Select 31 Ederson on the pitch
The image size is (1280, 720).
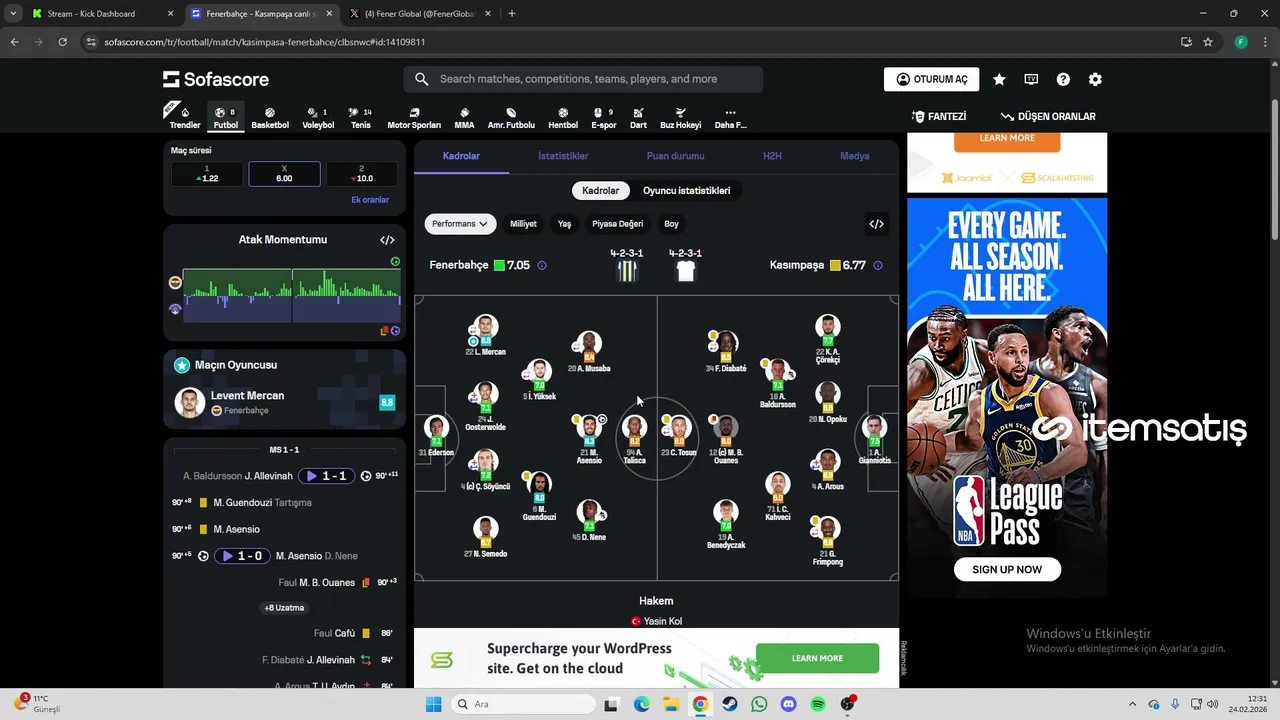pyautogui.click(x=436, y=435)
